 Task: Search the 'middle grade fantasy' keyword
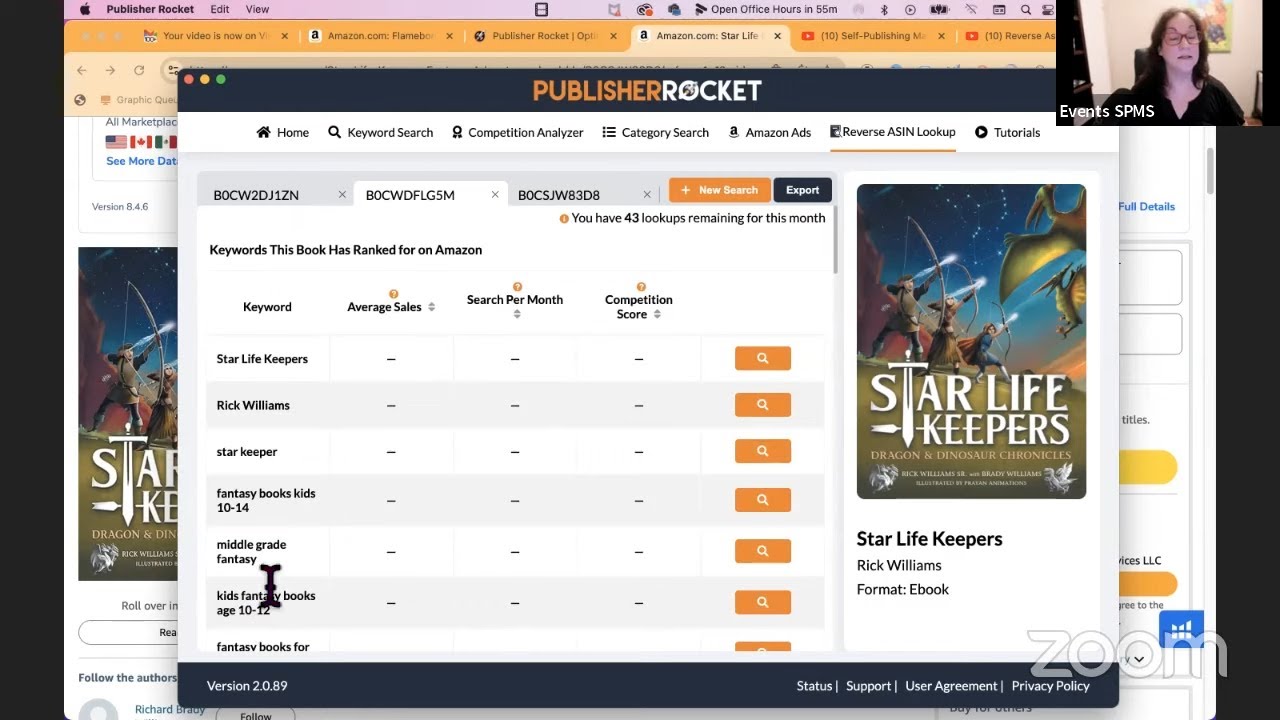point(763,551)
